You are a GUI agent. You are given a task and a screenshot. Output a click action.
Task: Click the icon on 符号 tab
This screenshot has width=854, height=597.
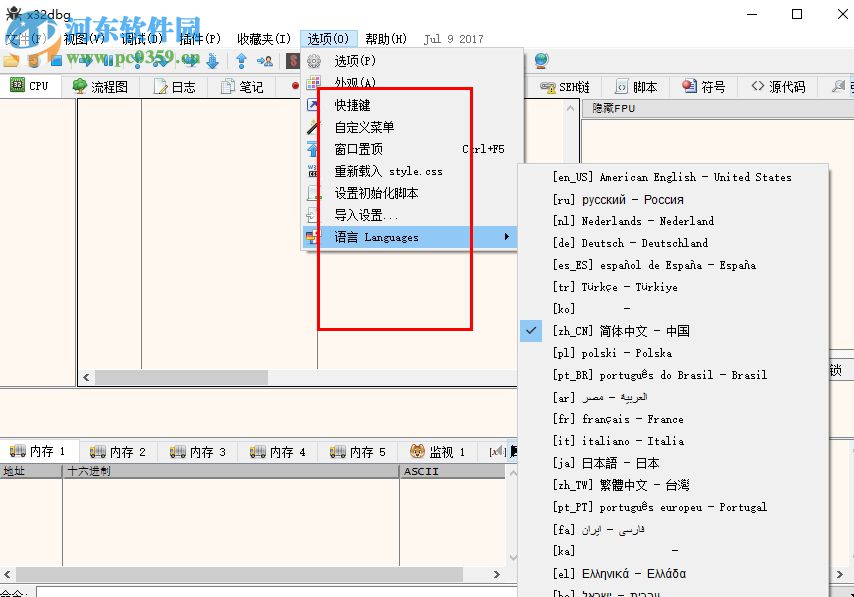pos(690,86)
